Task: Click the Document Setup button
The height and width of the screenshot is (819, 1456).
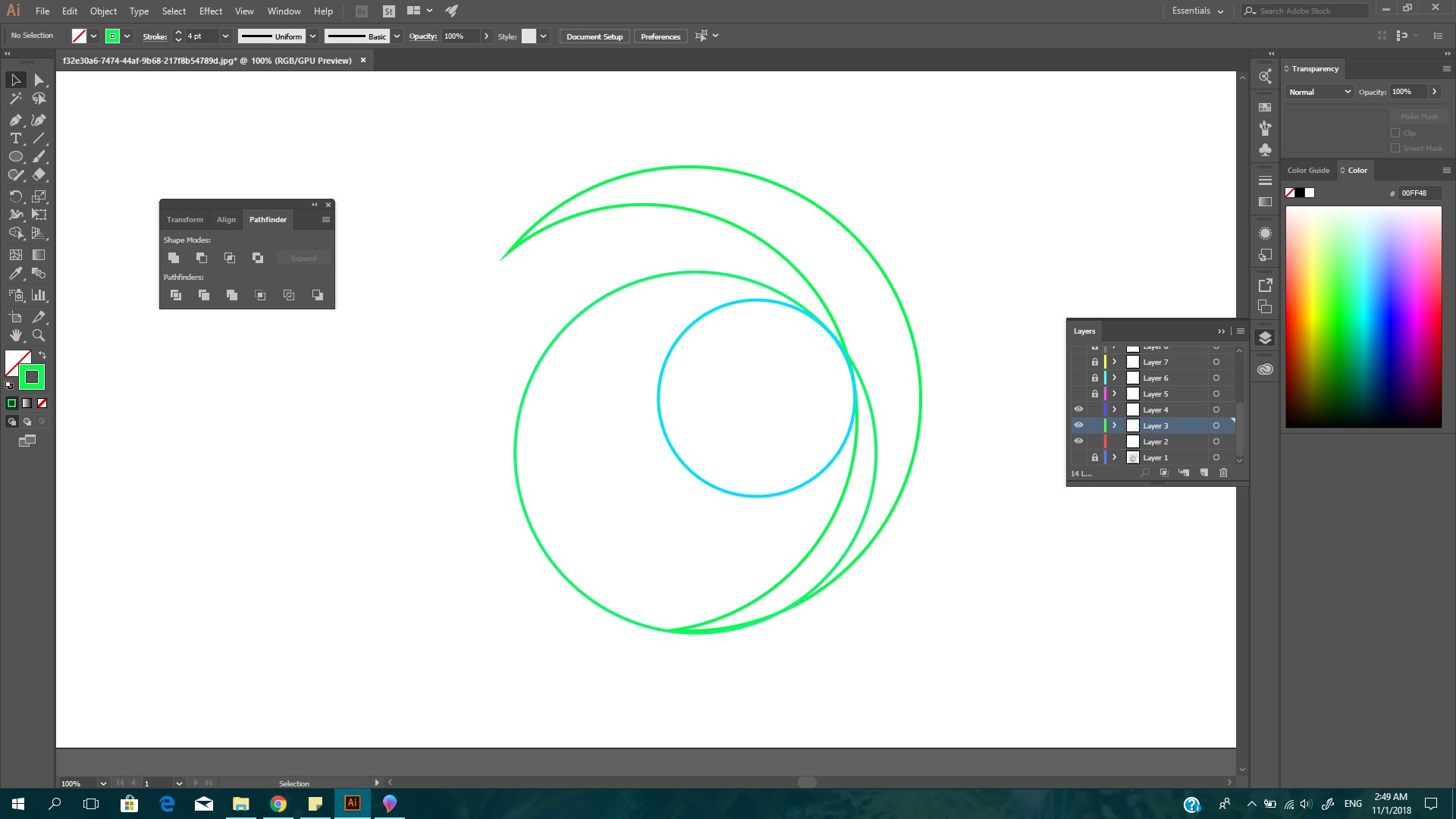Action: [x=595, y=36]
